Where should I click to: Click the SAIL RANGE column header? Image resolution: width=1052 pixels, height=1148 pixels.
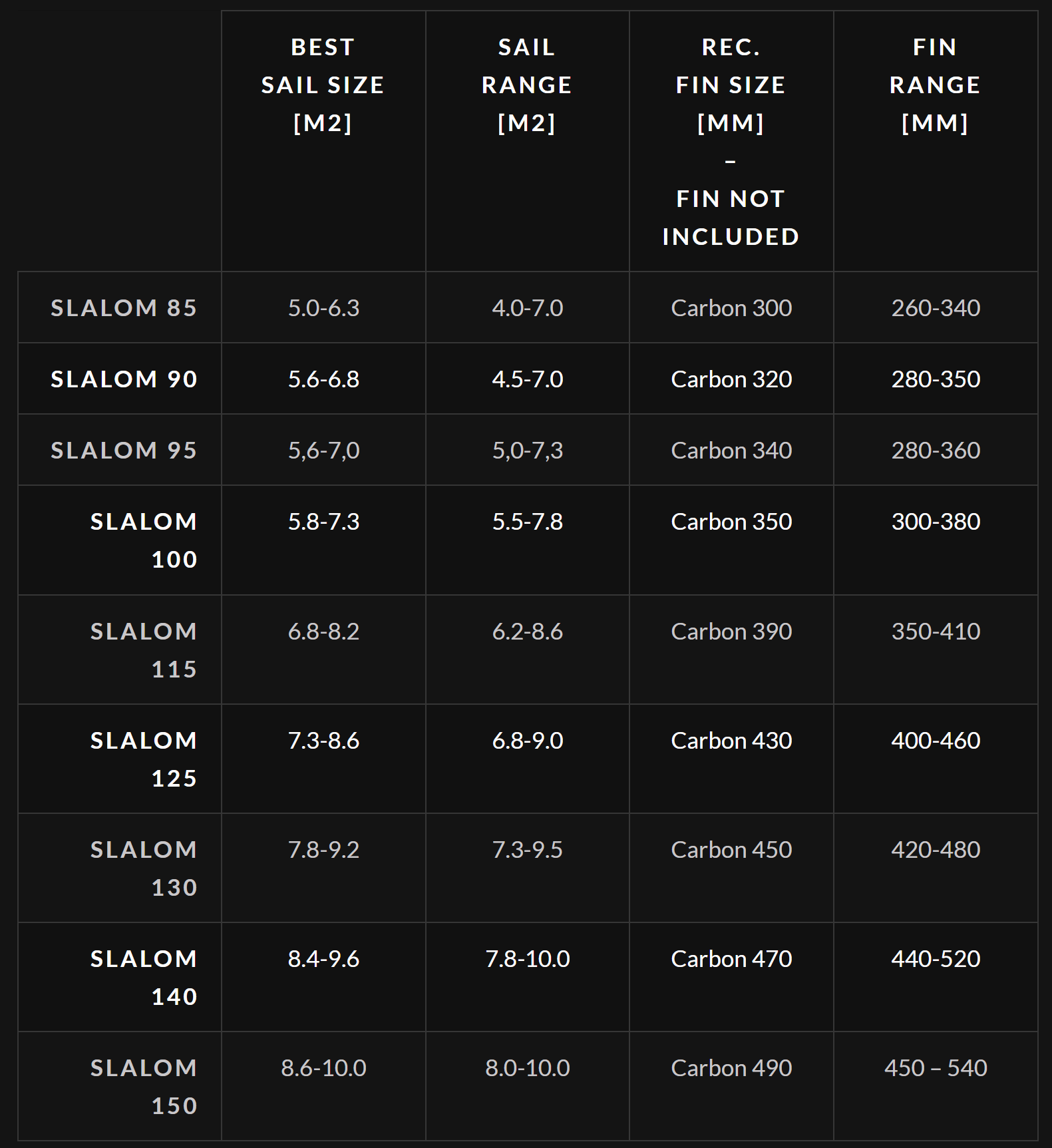click(527, 85)
